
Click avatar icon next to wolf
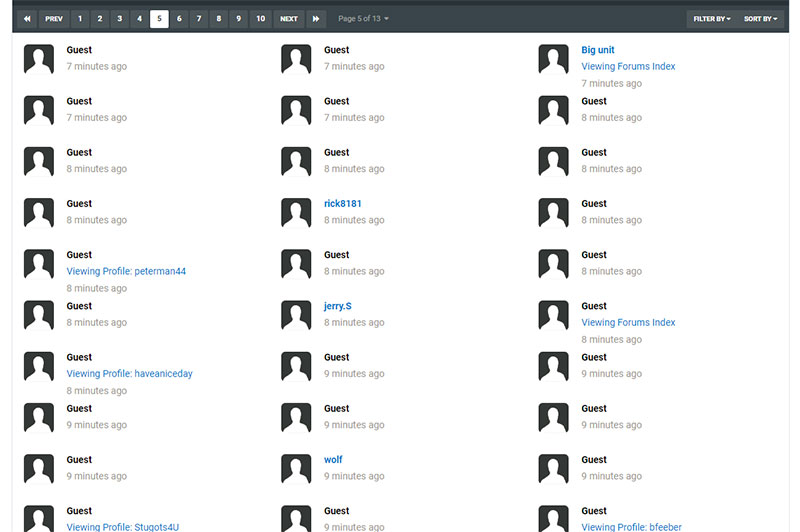pos(296,469)
